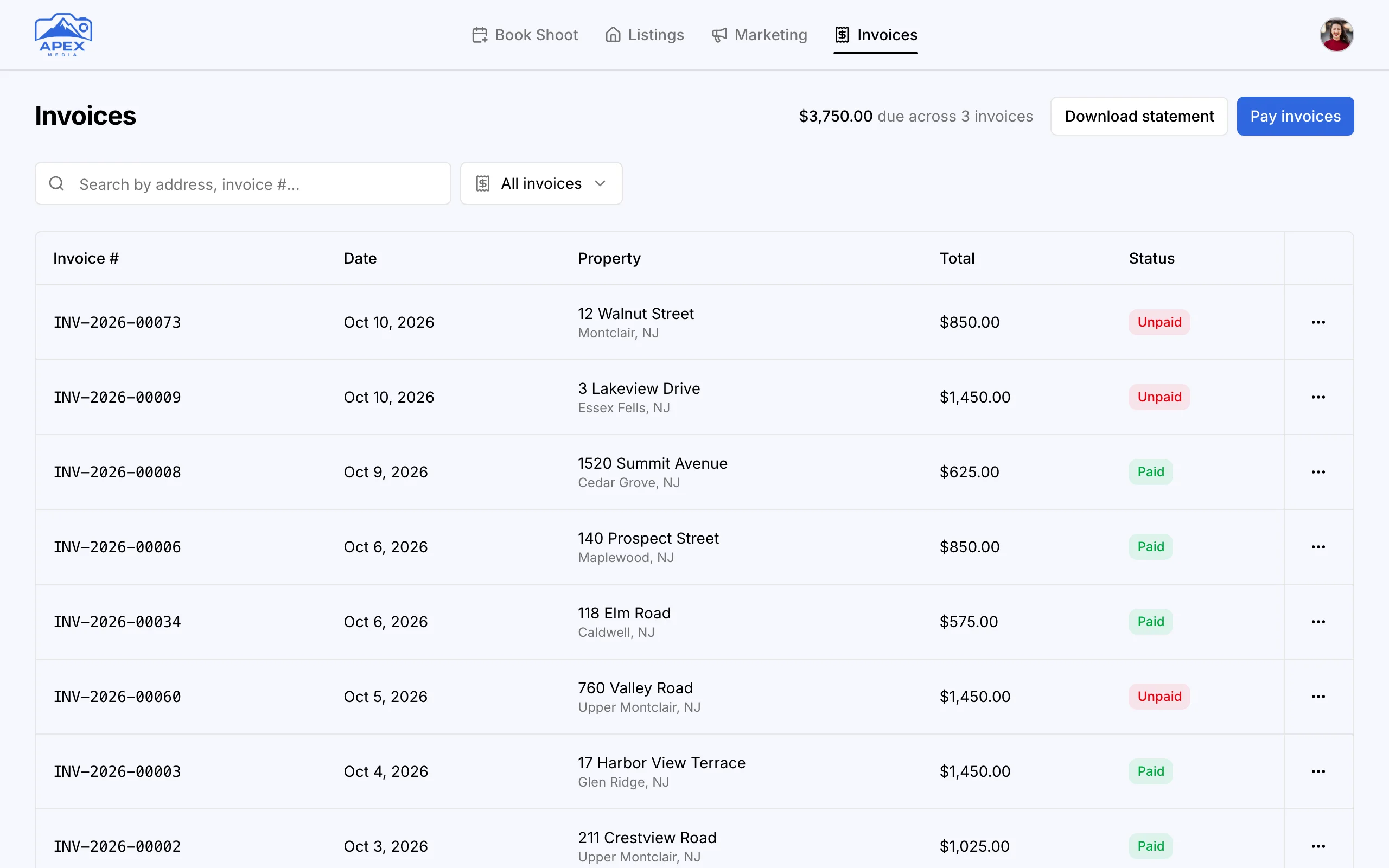Click the Download statement button
This screenshot has height=868, width=1389.
[1139, 116]
